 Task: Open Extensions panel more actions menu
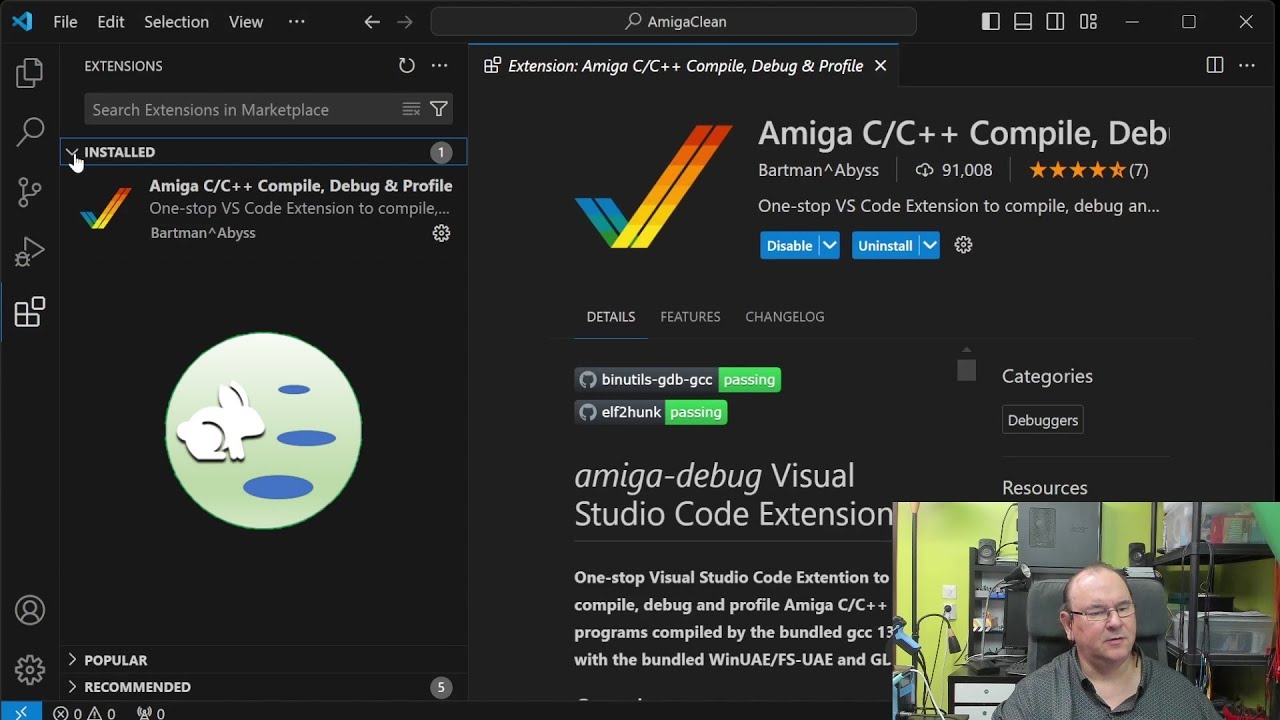[439, 66]
